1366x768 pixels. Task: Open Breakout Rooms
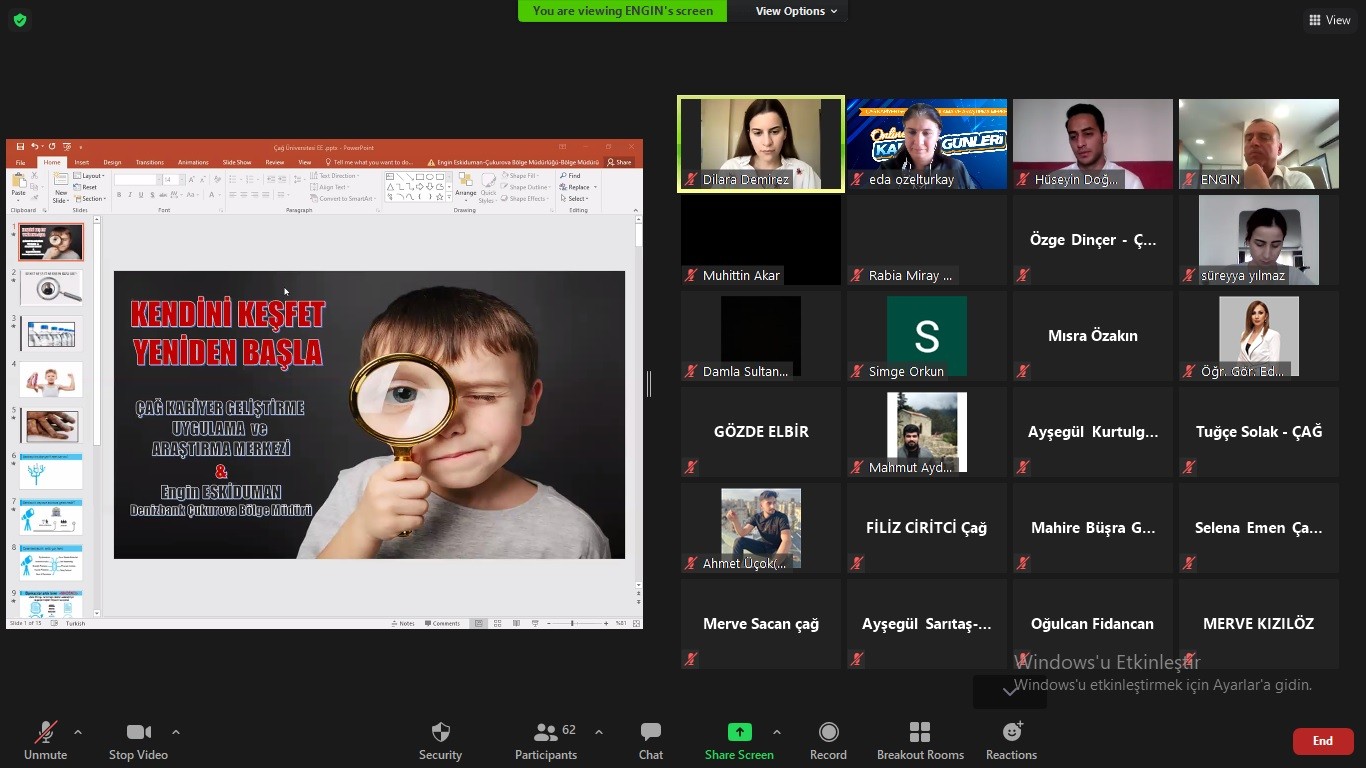point(920,741)
